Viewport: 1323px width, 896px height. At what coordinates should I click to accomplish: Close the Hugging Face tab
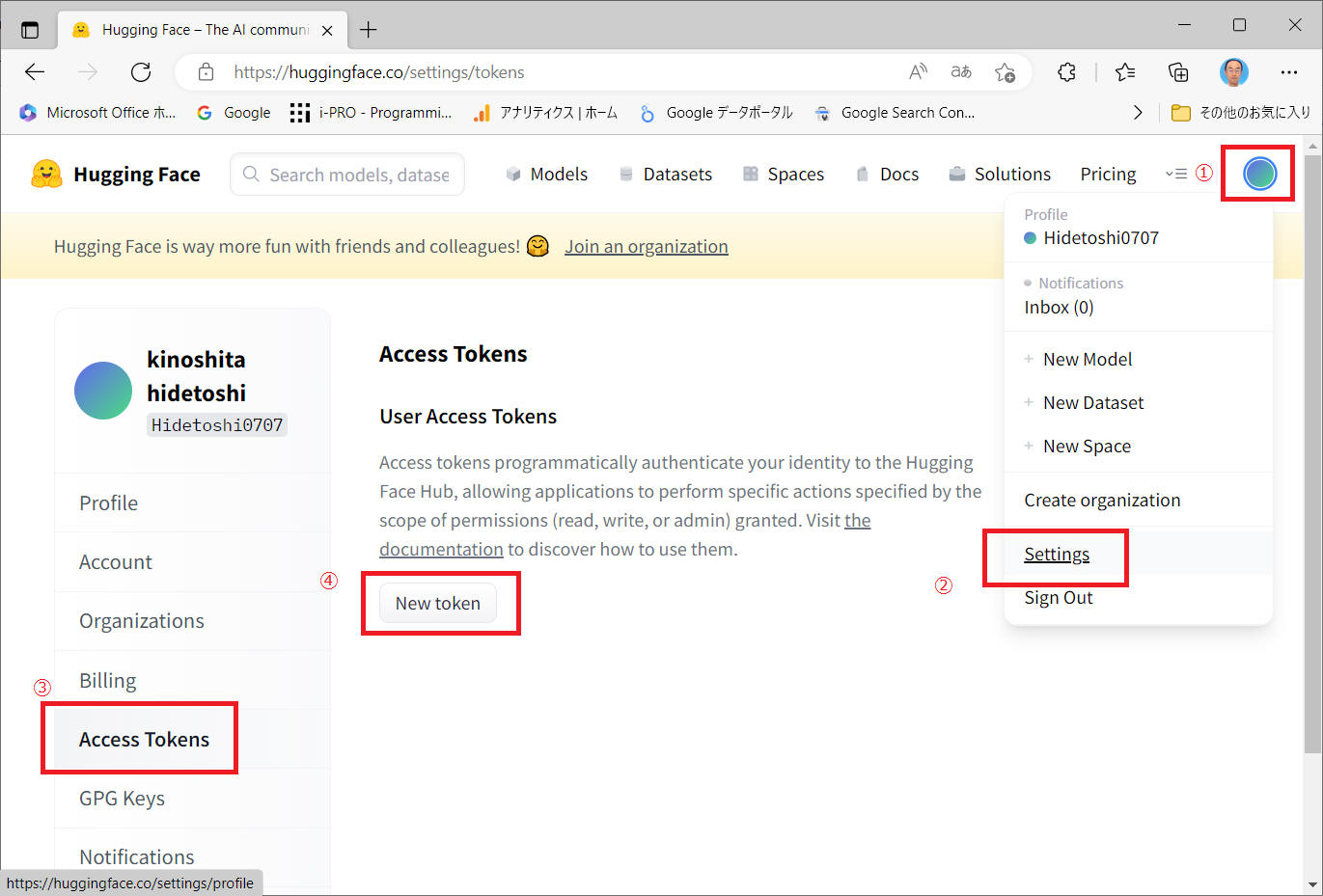point(327,30)
